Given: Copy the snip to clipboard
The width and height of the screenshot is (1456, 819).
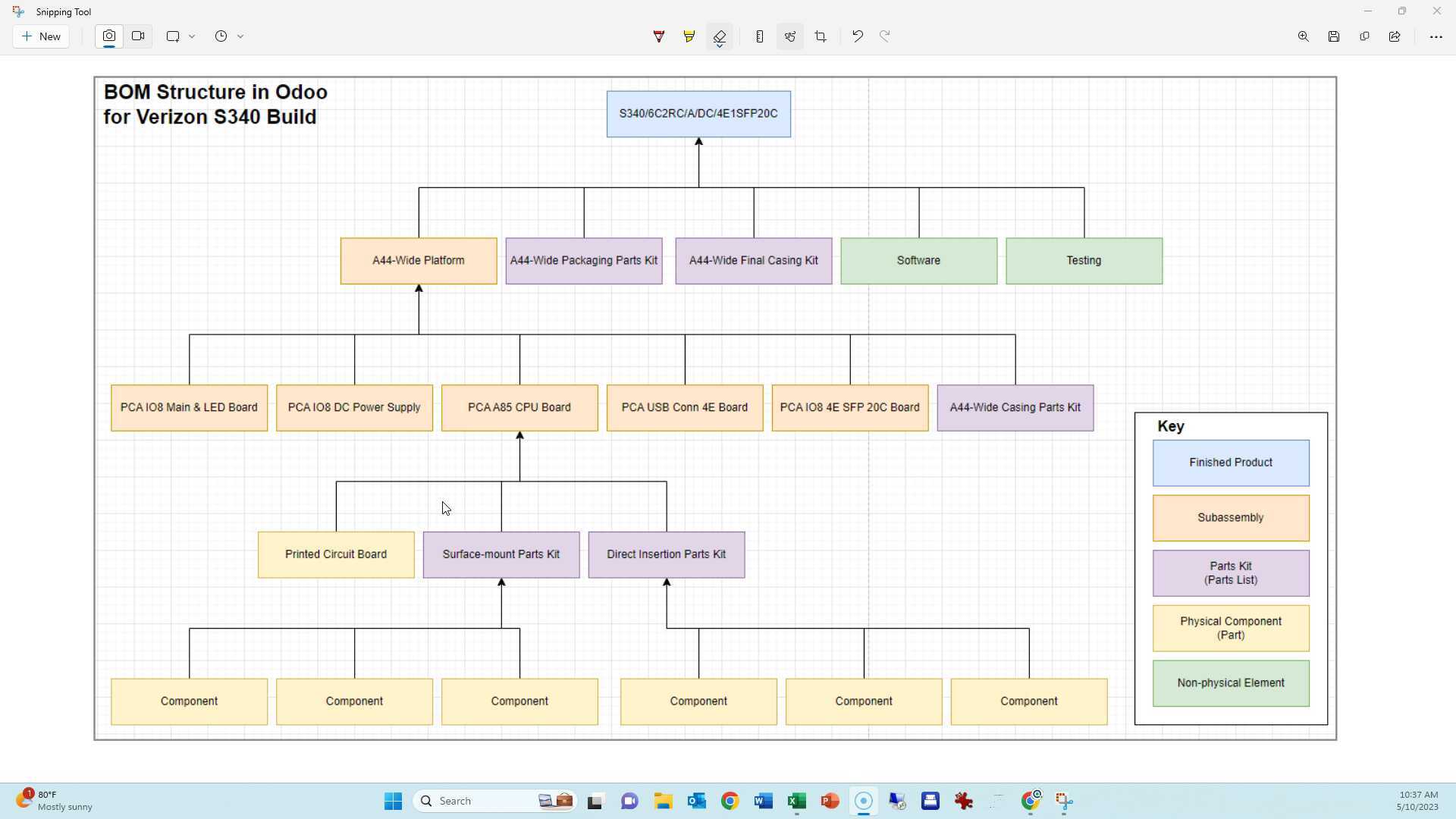Looking at the screenshot, I should (1364, 36).
